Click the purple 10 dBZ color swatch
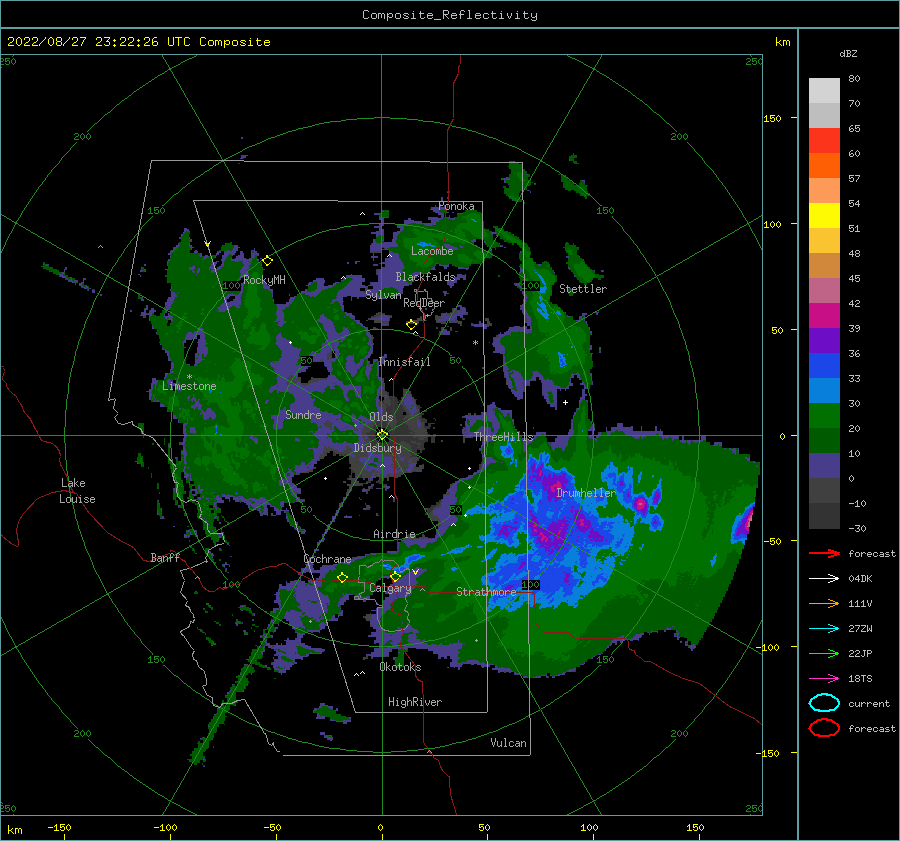Screen dimensions: 900x841 (824, 465)
